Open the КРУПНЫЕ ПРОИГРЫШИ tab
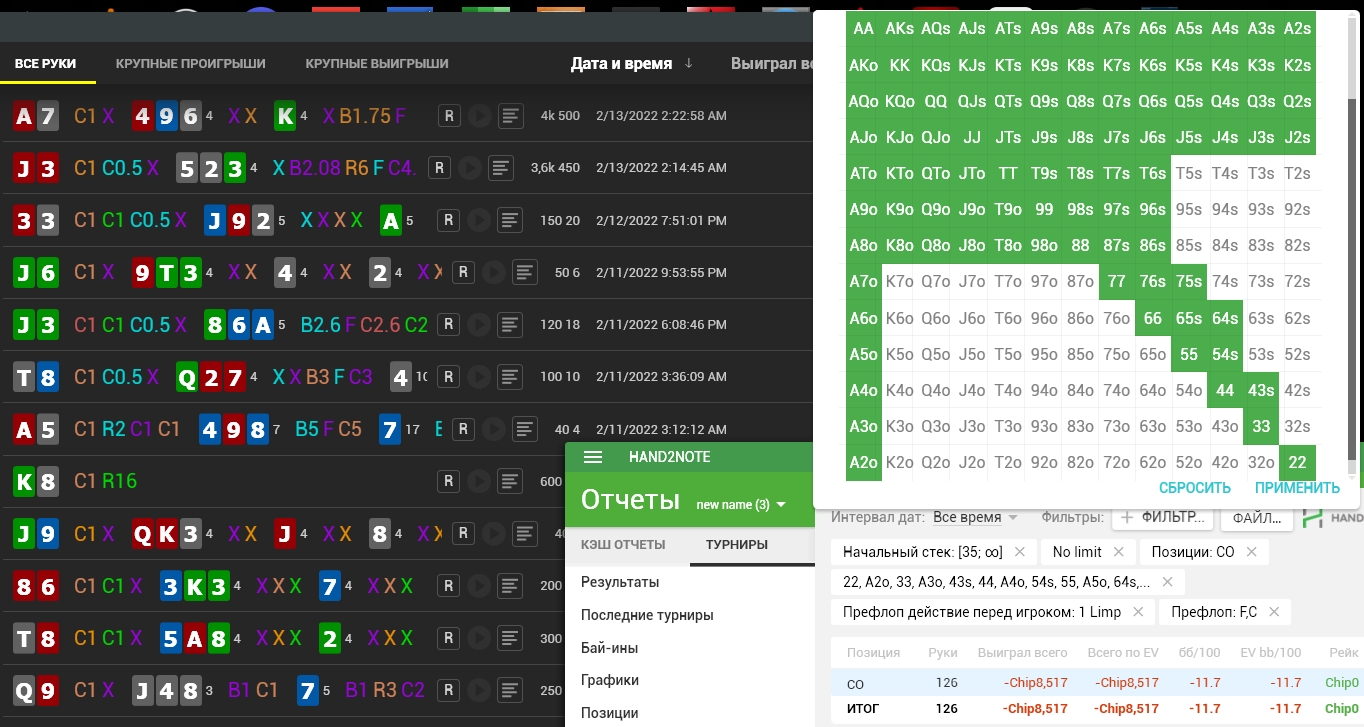1364x727 pixels. (190, 63)
